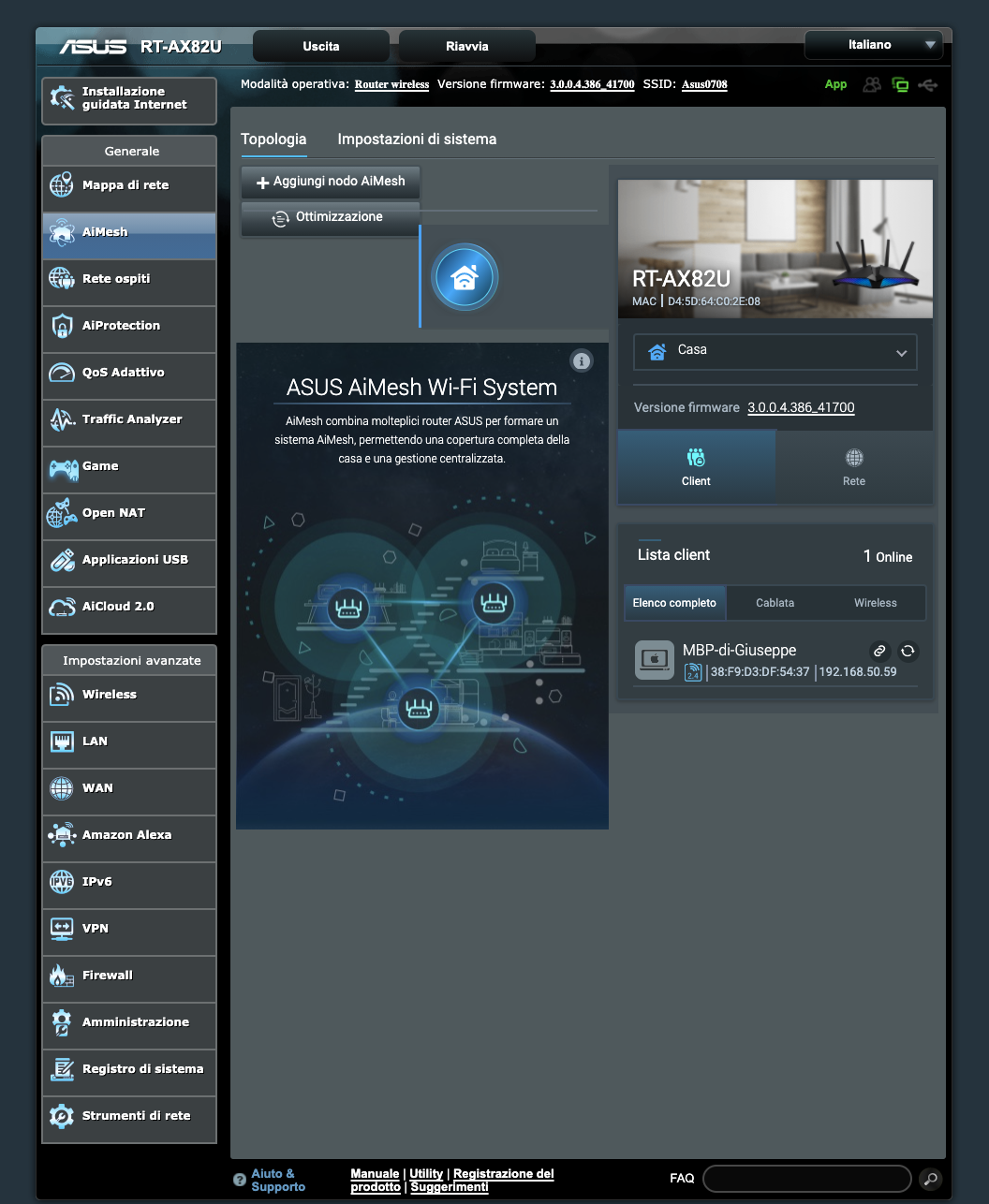Click the RT-AX82U router photo
The height and width of the screenshot is (1204, 989).
775,249
